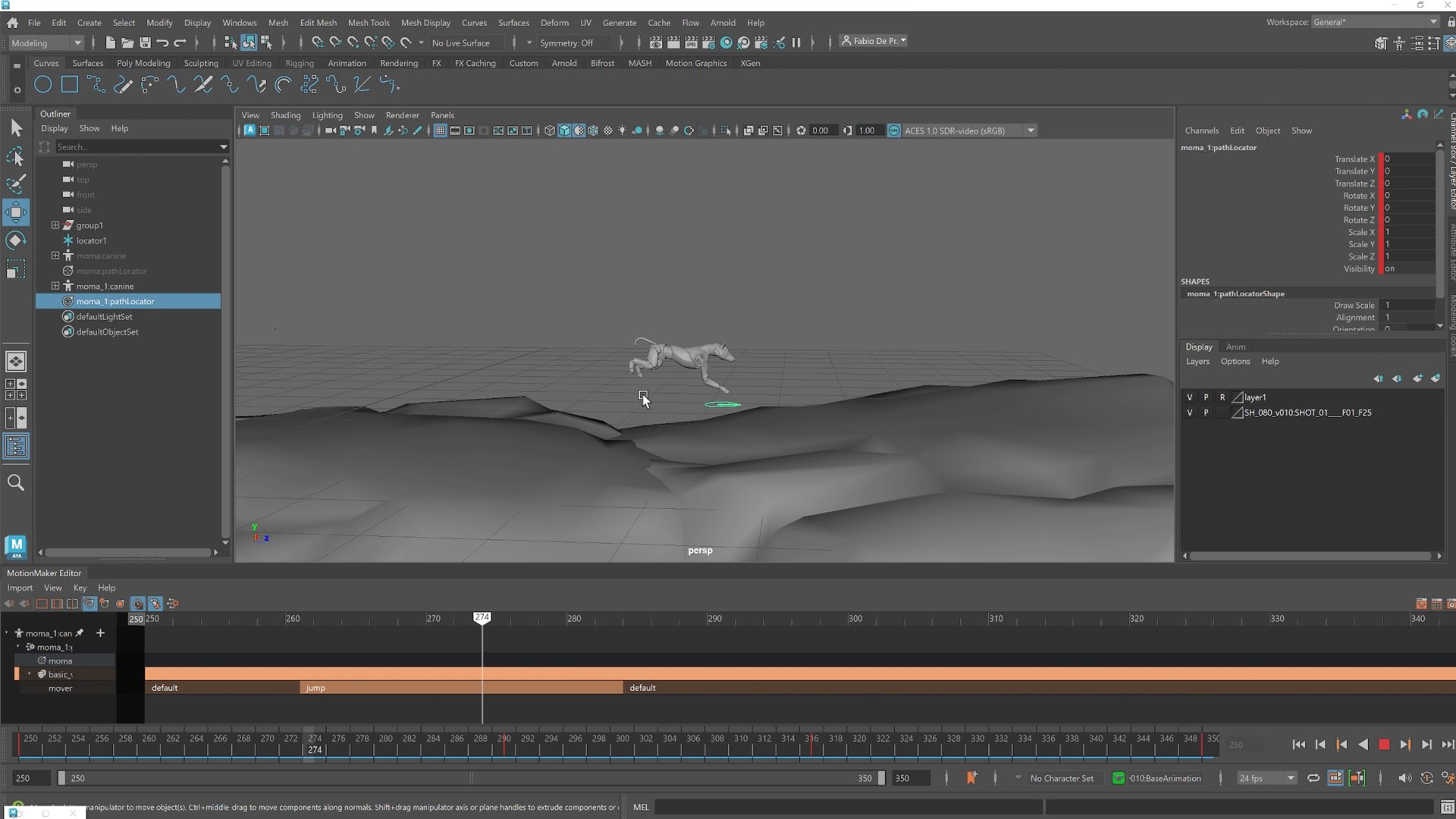Mute audio with the speaker icon
This screenshot has width=1456, height=819.
click(x=1405, y=778)
